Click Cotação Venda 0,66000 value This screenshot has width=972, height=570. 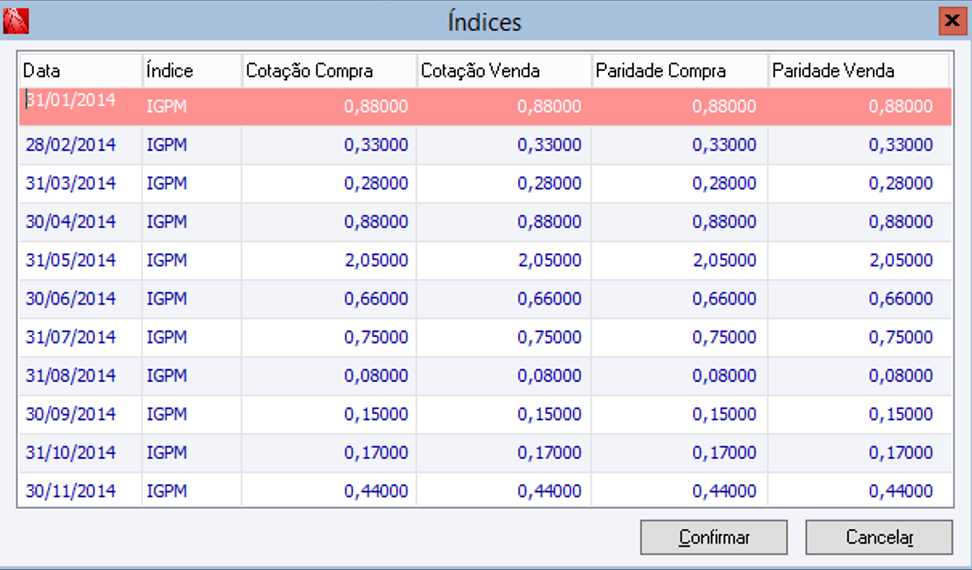point(550,299)
